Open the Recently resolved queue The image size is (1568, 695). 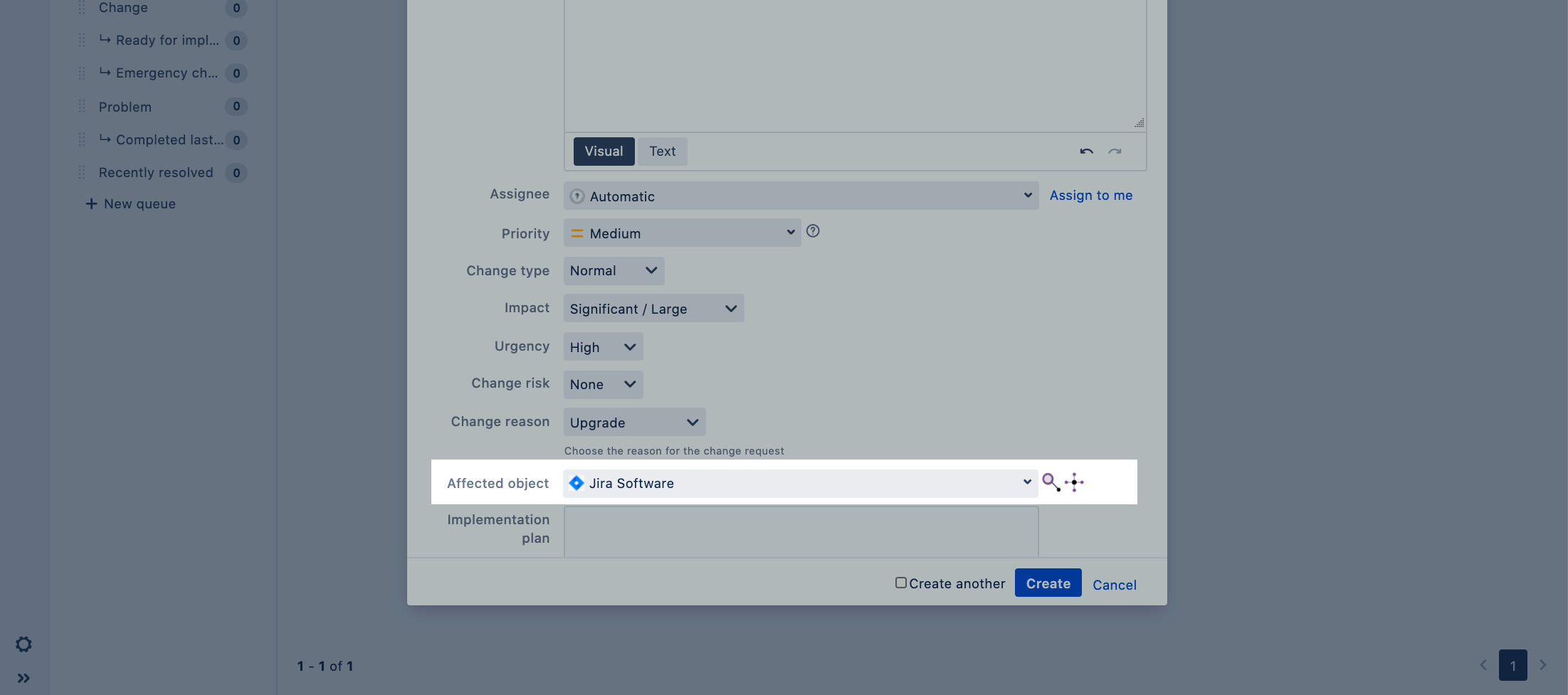156,173
